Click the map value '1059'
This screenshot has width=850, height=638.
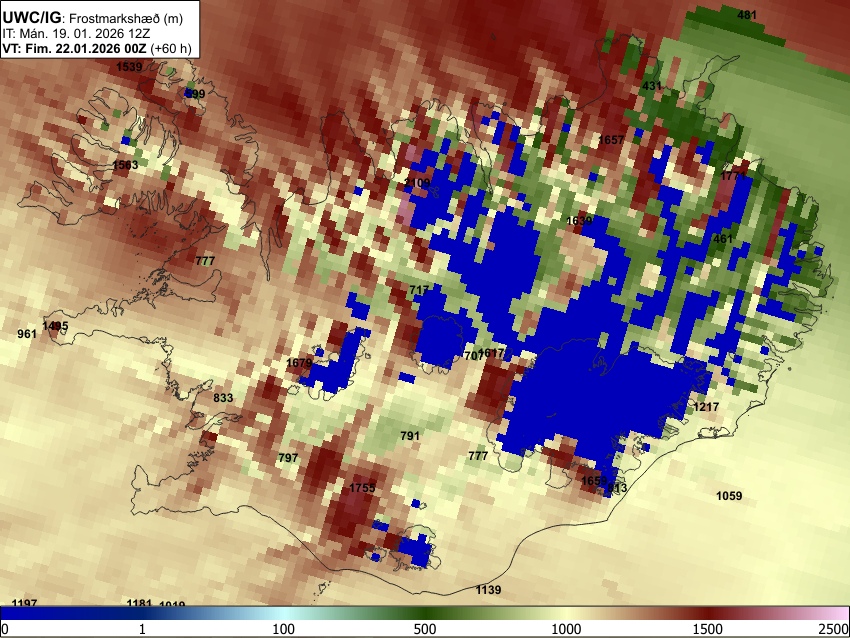[x=729, y=495]
